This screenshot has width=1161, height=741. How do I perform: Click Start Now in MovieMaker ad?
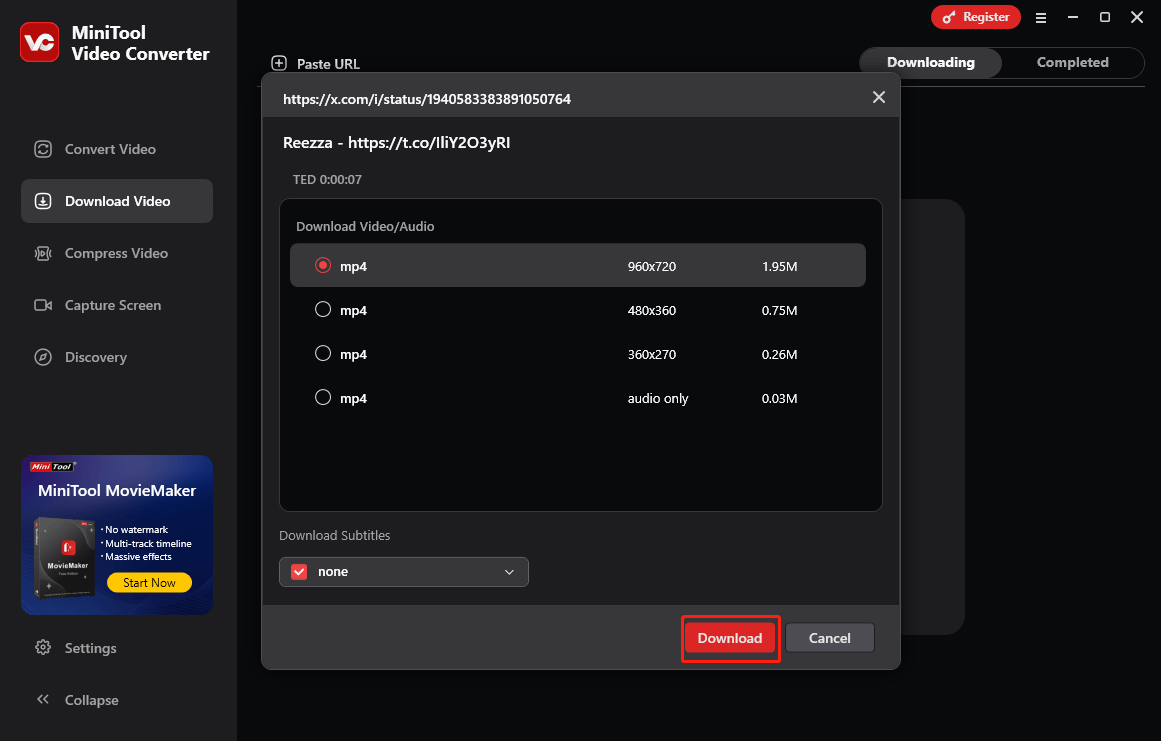(150, 583)
